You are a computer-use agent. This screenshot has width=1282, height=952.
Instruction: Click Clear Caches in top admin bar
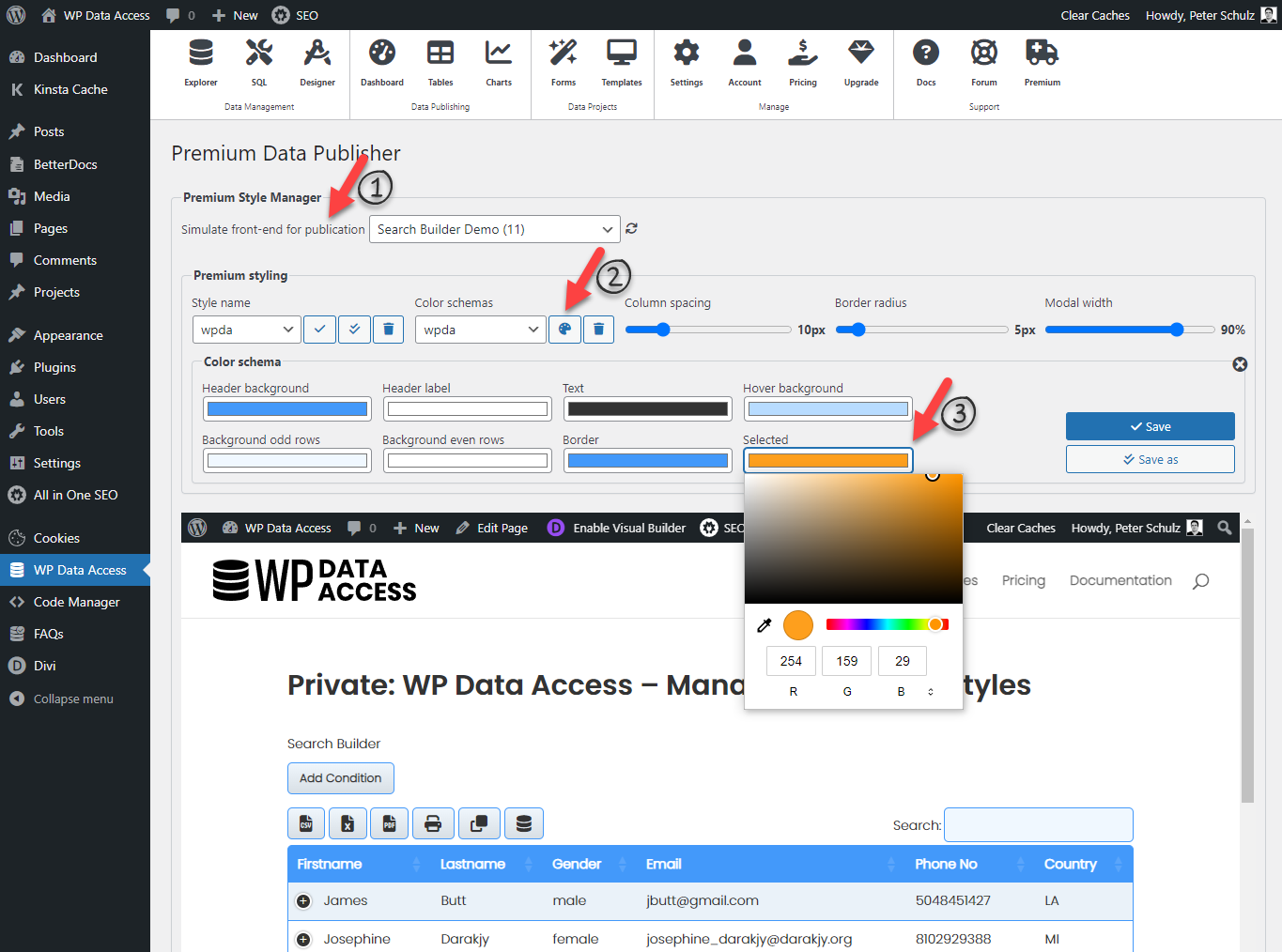click(x=1095, y=15)
